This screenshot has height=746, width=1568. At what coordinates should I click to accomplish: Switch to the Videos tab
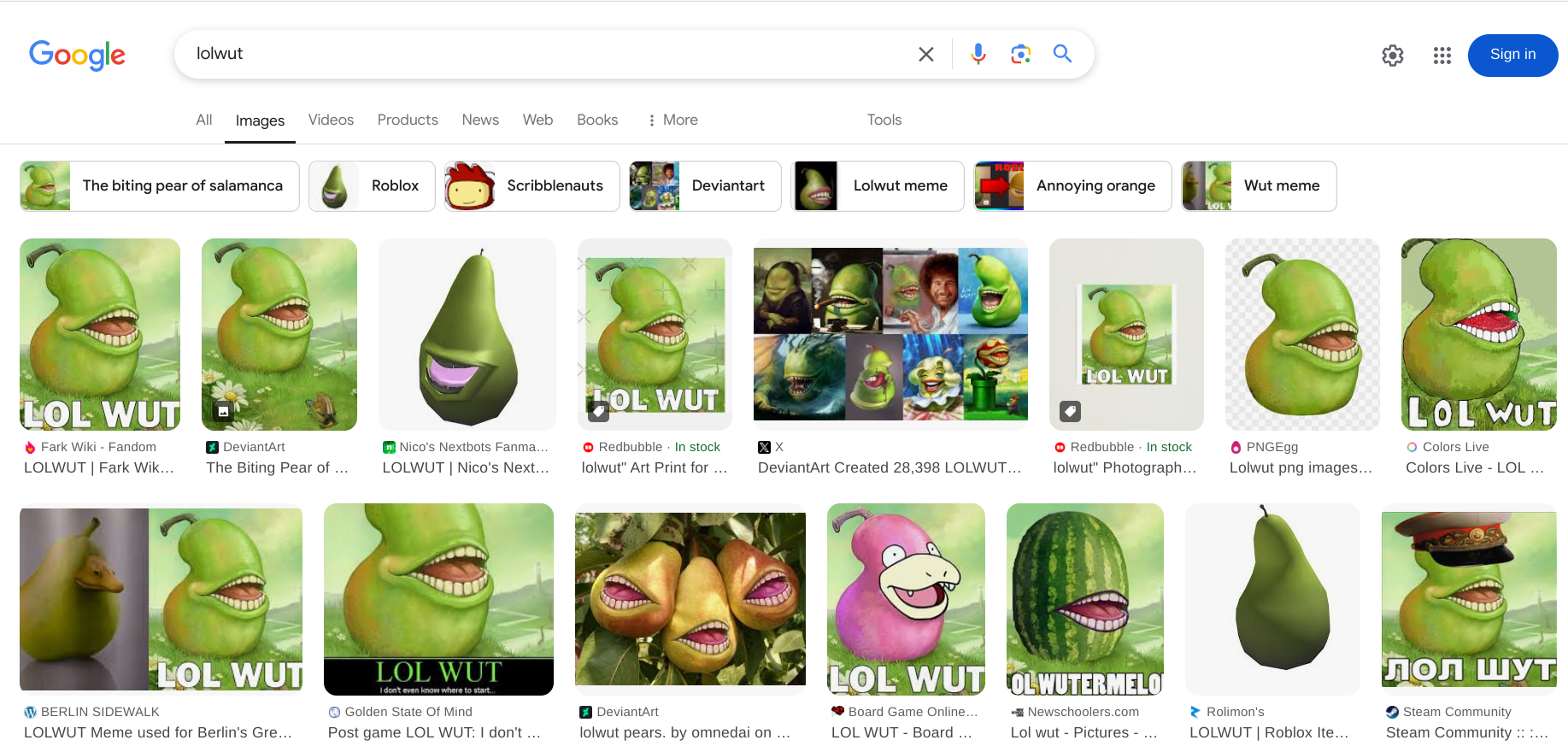coord(331,120)
